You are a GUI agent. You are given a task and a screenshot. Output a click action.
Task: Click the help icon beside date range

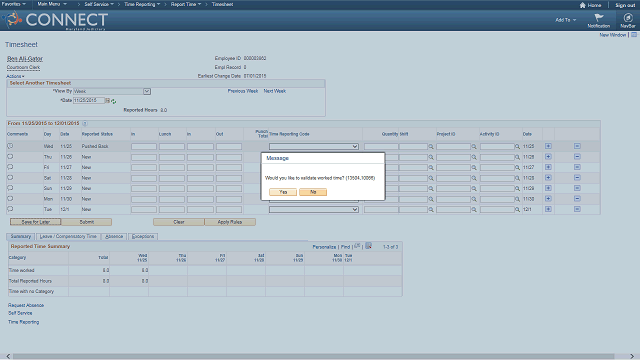[x=84, y=123]
